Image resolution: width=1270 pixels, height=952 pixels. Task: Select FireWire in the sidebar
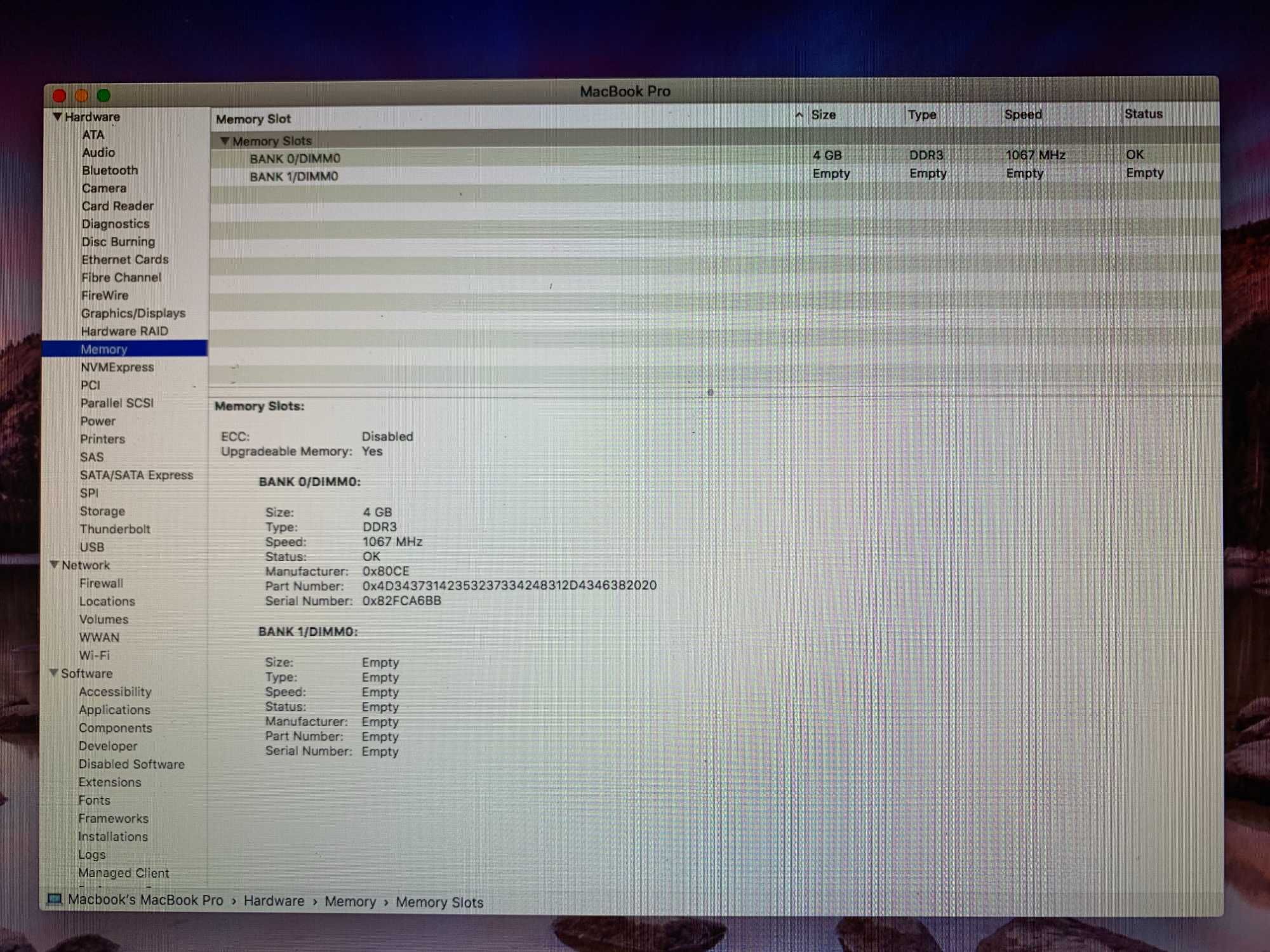pos(105,295)
